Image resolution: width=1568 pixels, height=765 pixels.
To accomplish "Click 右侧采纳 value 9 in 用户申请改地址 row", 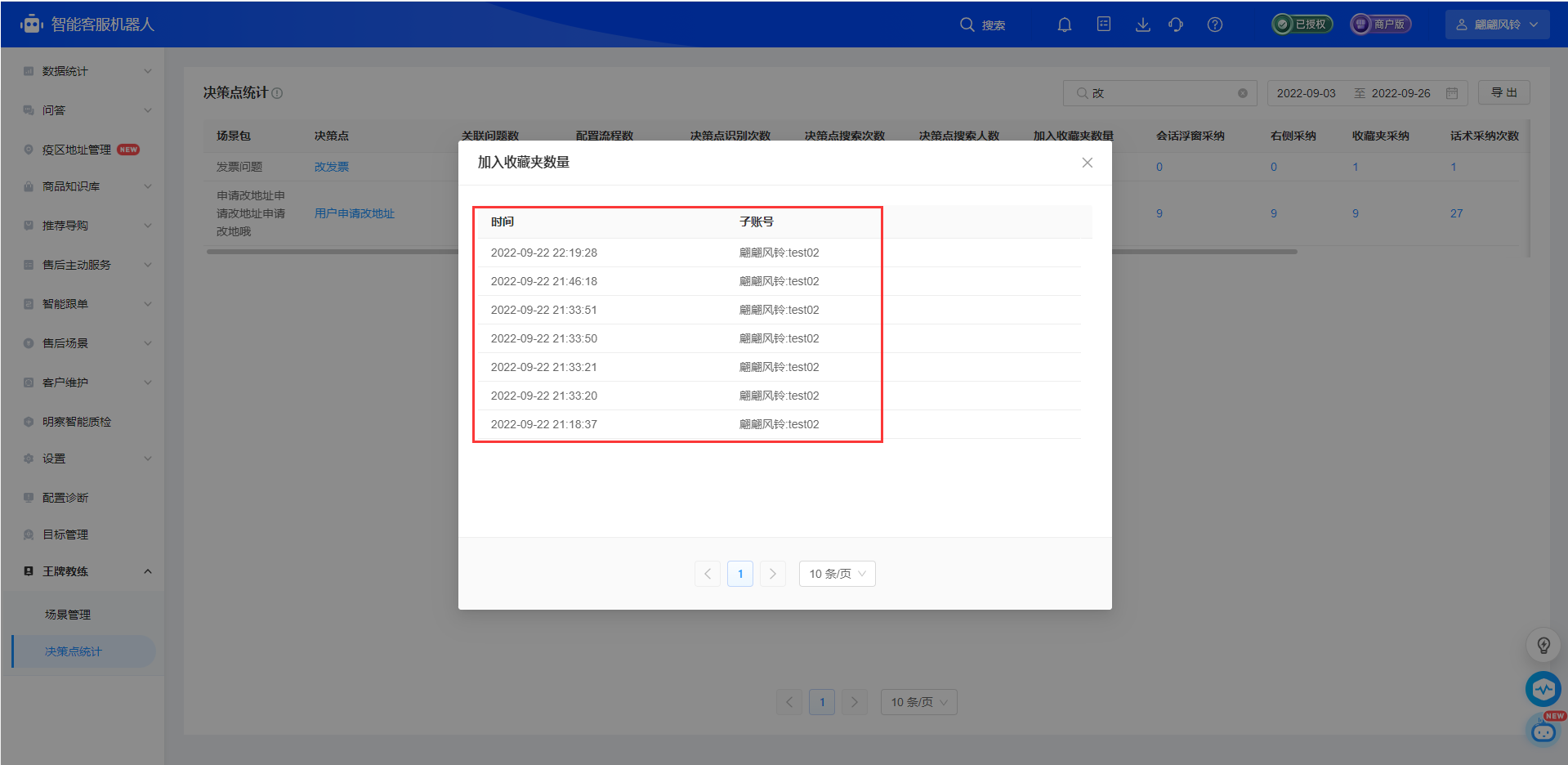I will pos(1273,213).
